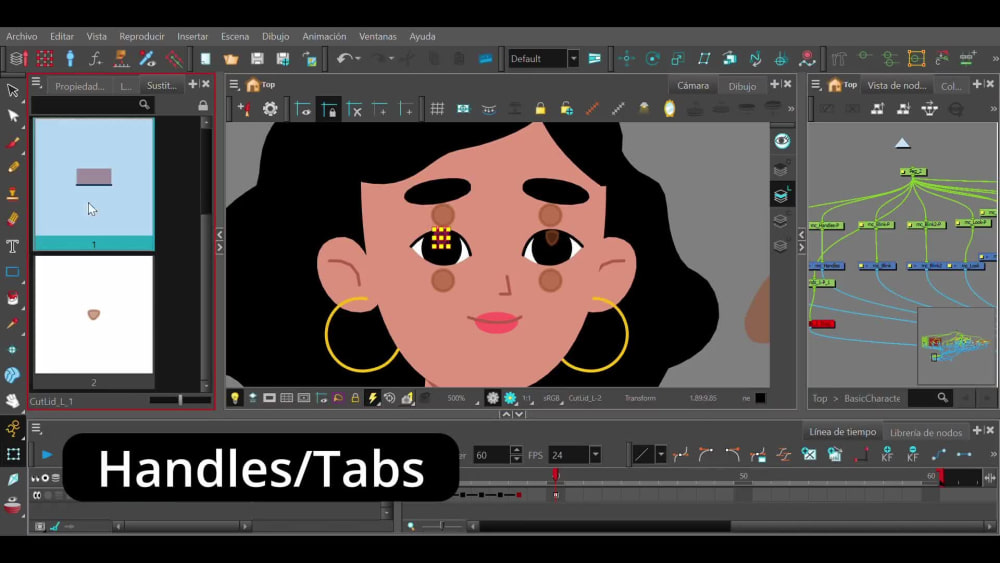Screen dimensions: 1000x563
Task: Toggle the lightning bolt status bar icon
Action: [372, 398]
